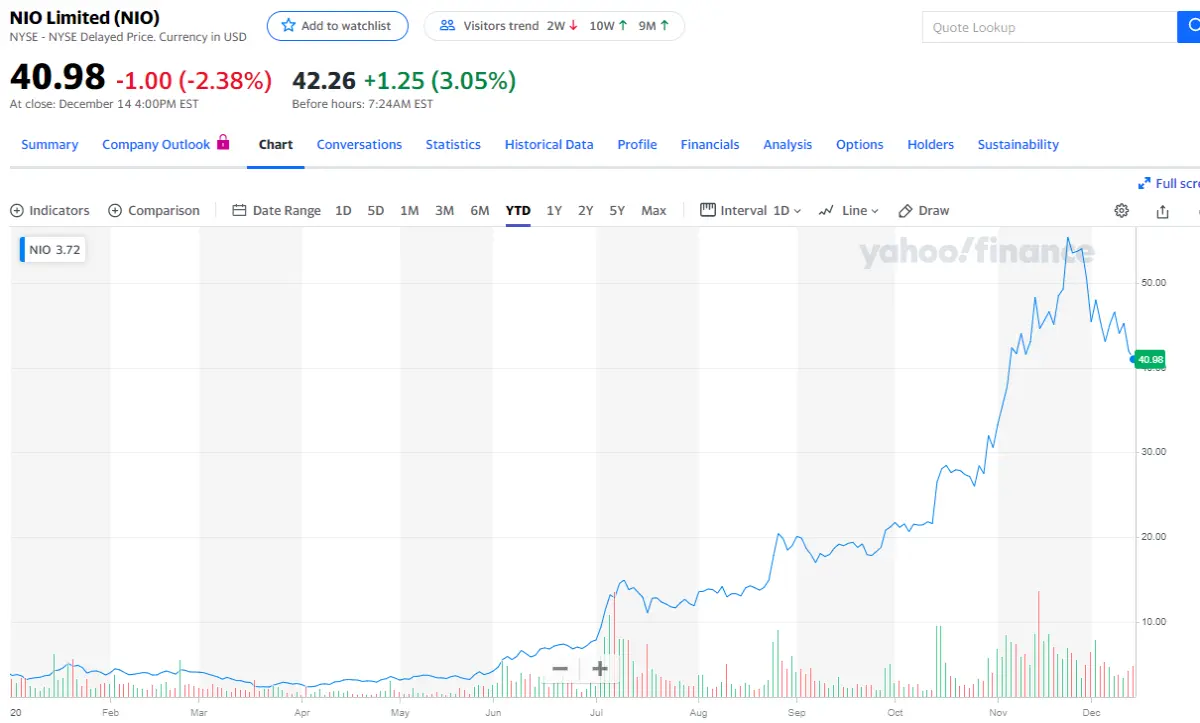1200x723 pixels.
Task: Select the Max range
Action: pos(654,211)
